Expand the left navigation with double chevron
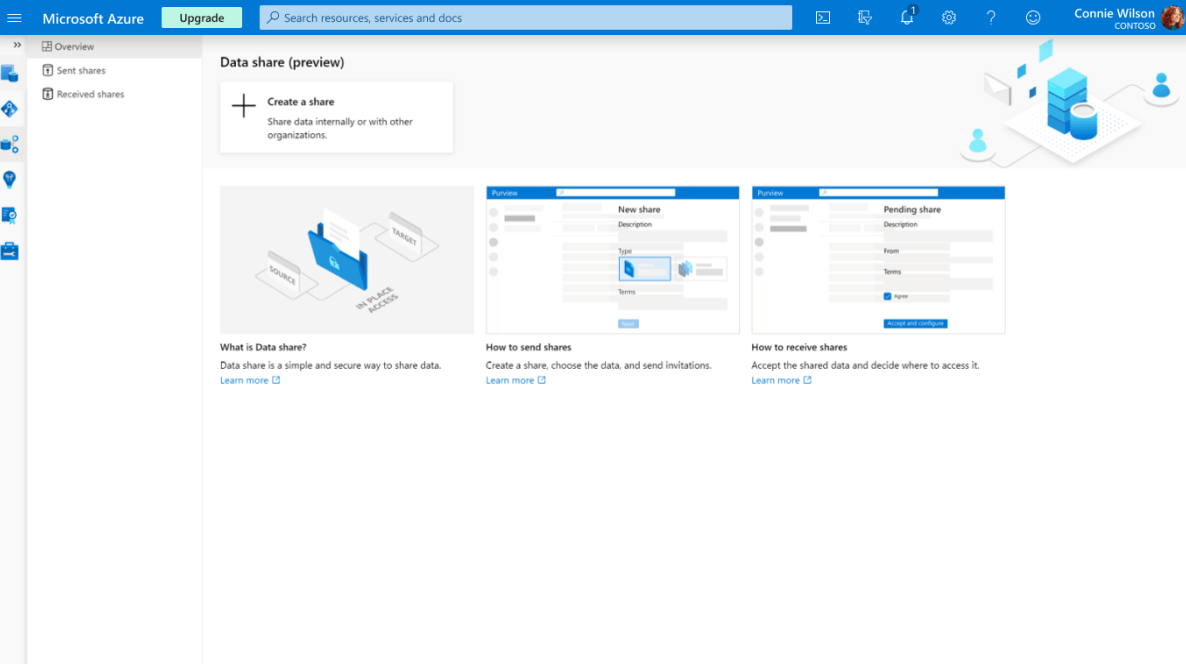 point(17,45)
